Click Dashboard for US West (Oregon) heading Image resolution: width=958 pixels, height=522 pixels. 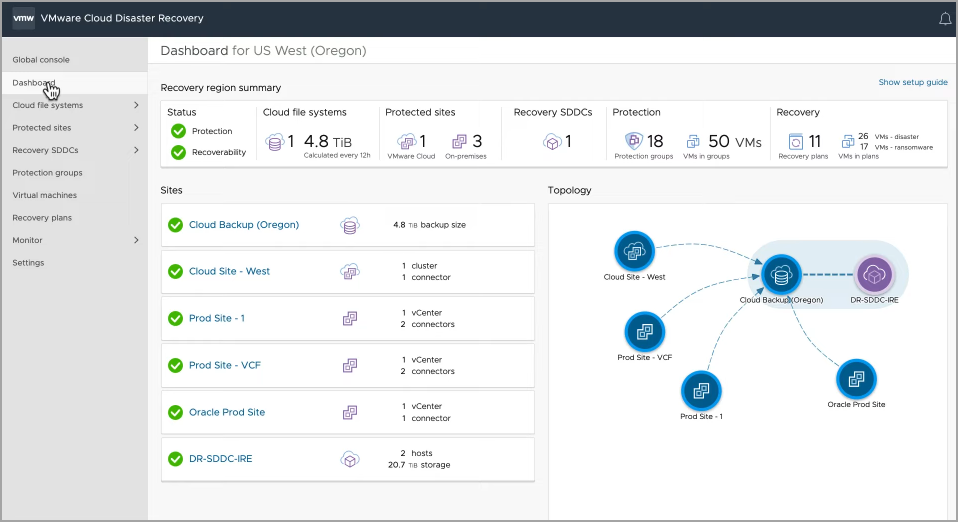tap(263, 51)
